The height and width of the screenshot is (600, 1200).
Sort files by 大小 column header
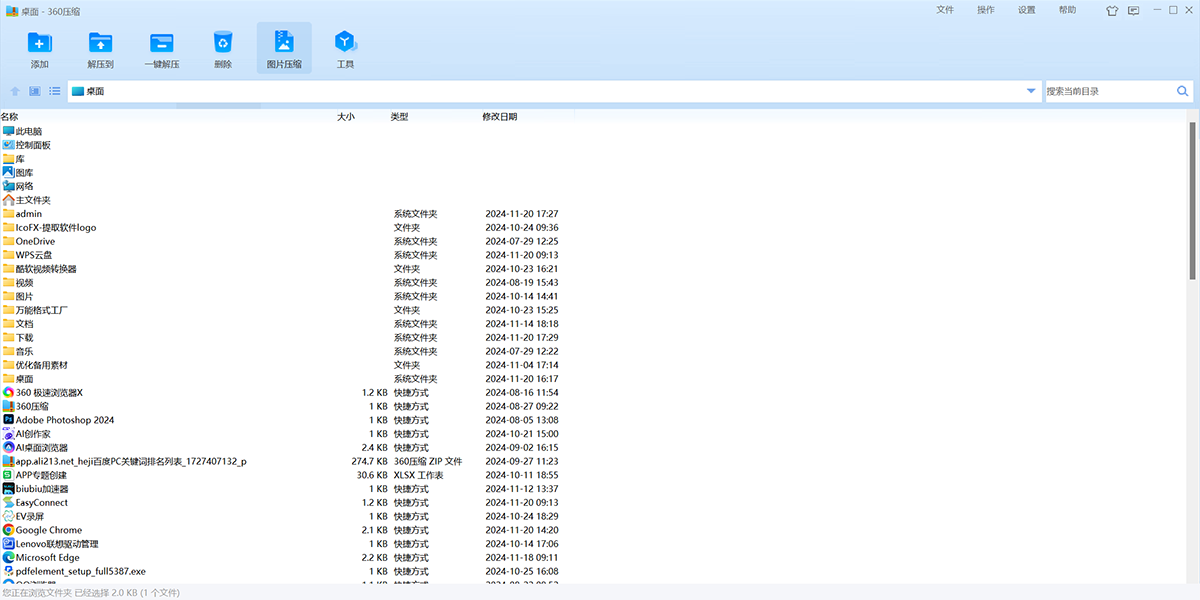tap(345, 117)
